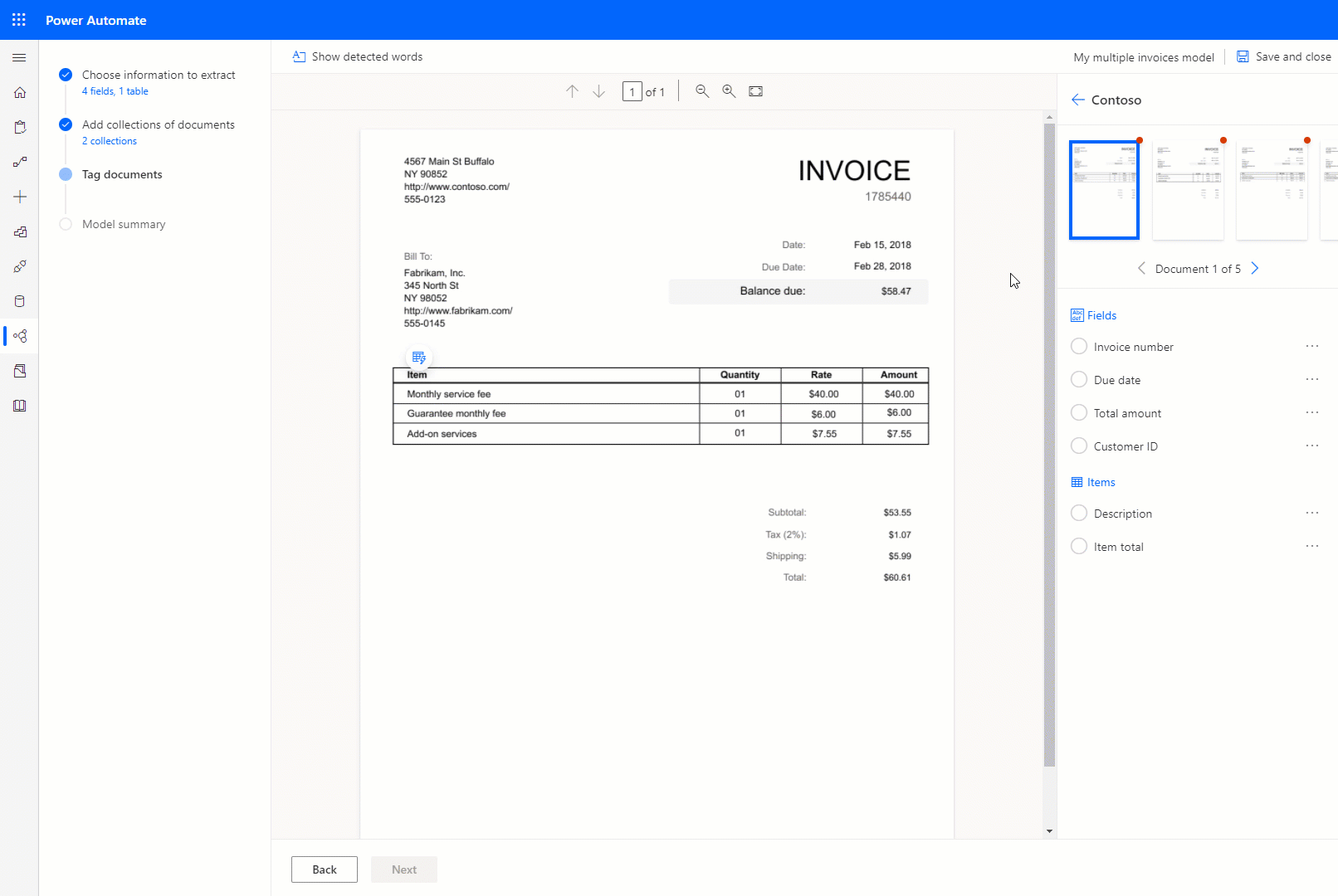Fit the invoice to the page view
The image size is (1338, 896).
(x=755, y=91)
